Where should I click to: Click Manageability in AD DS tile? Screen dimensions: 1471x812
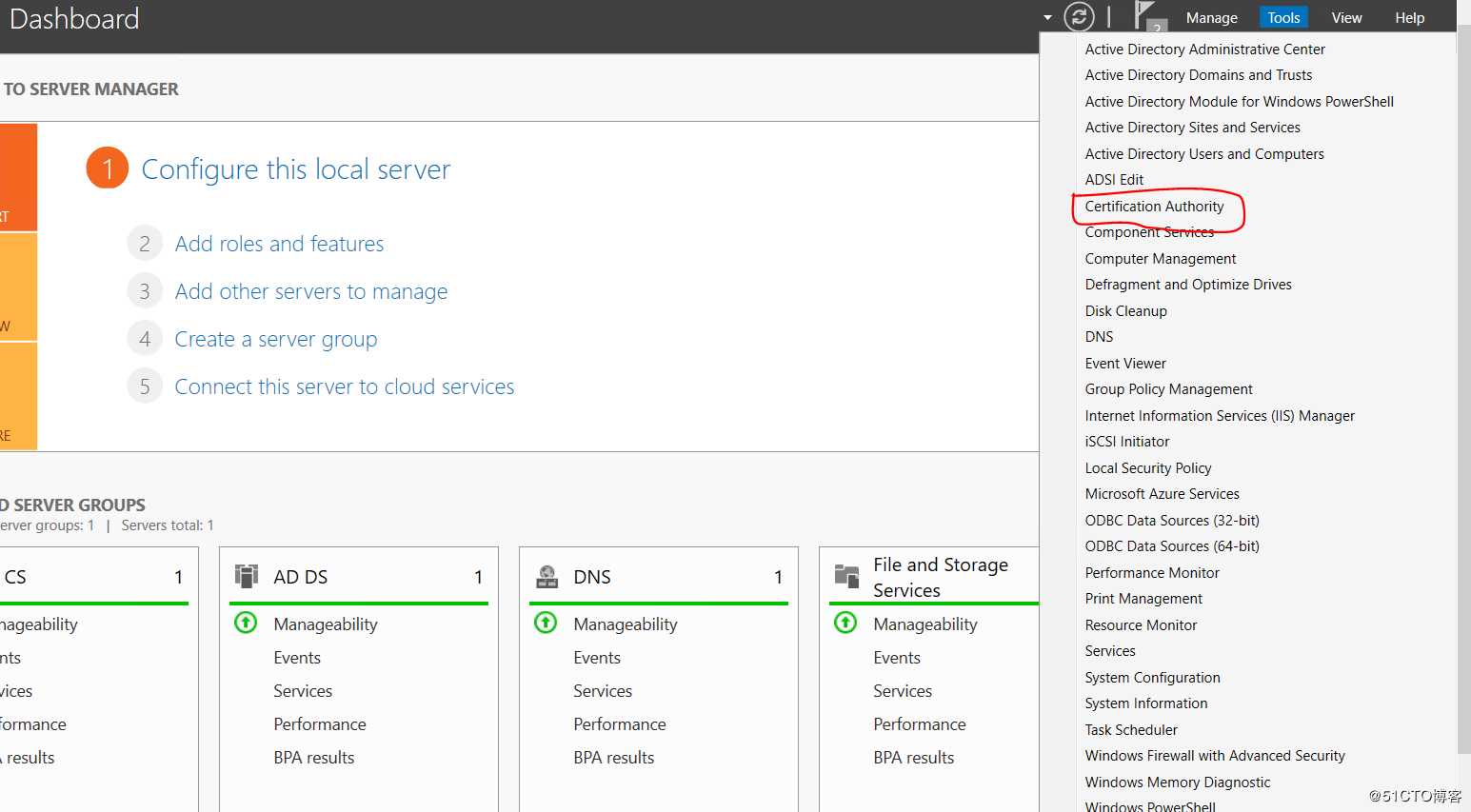click(326, 624)
